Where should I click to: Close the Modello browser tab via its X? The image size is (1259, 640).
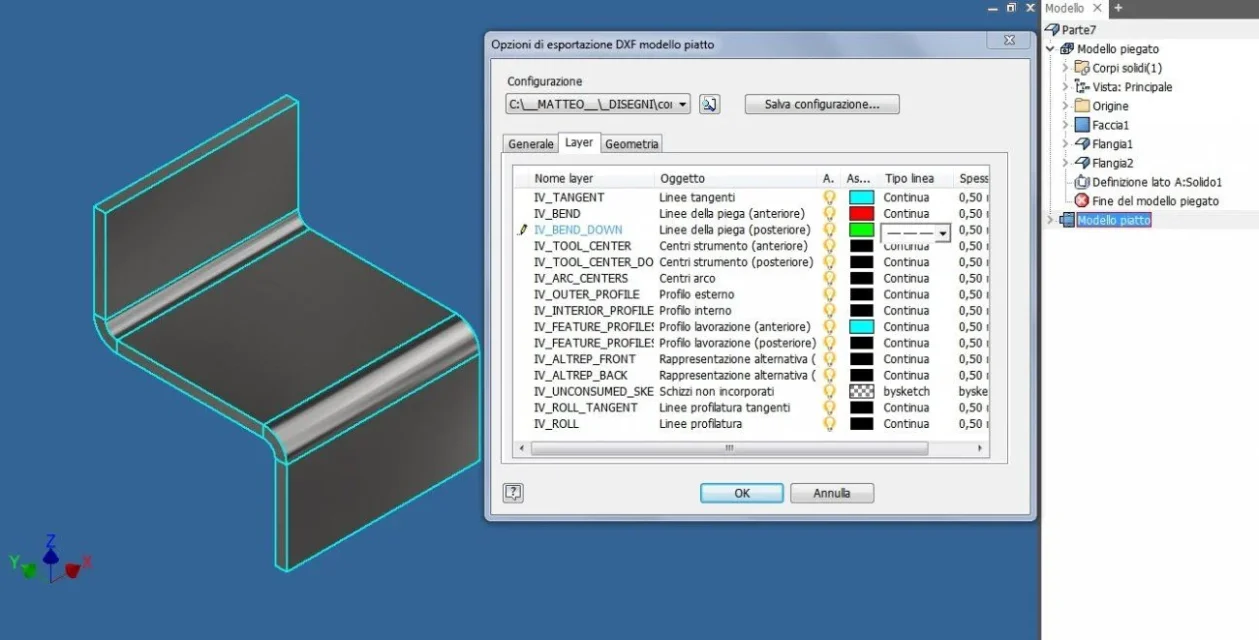(1099, 8)
